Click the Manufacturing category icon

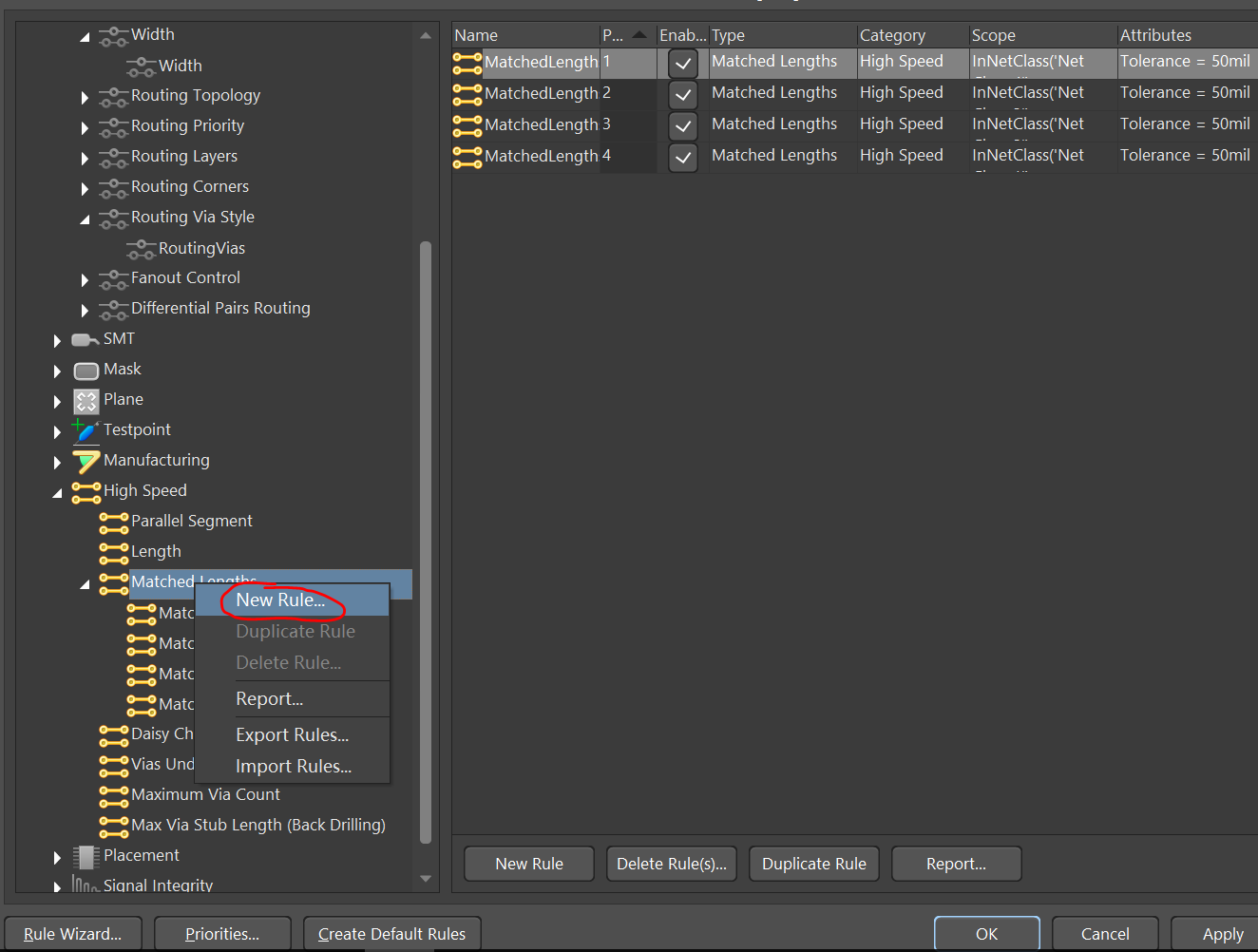click(x=86, y=462)
